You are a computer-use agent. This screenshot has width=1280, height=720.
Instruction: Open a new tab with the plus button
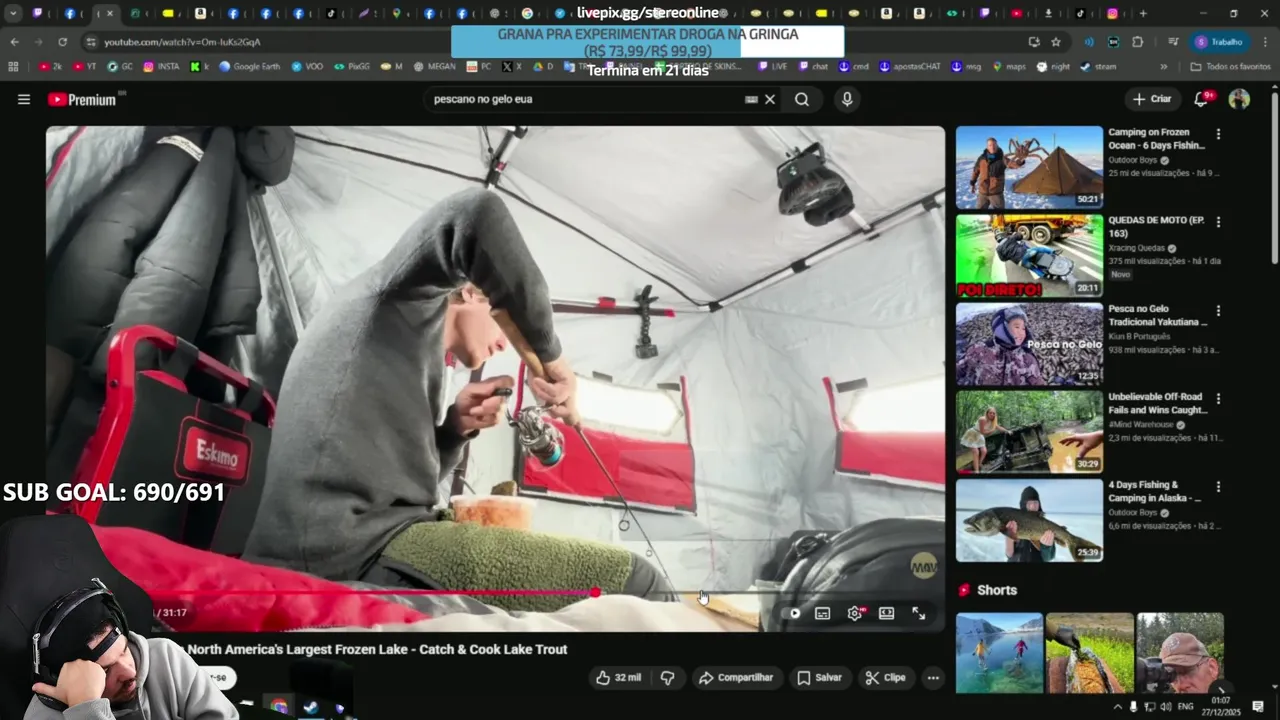click(1143, 14)
